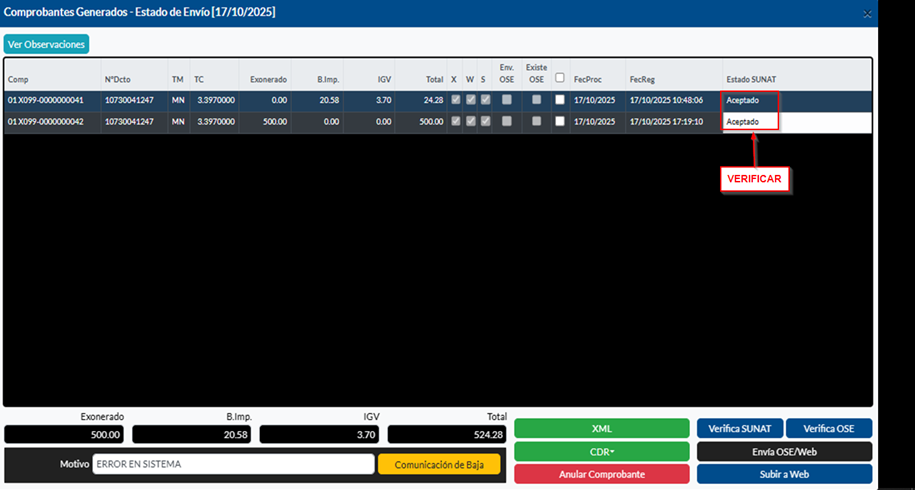
Task: Tick selection checkbox on row 0000000041
Action: (560, 100)
